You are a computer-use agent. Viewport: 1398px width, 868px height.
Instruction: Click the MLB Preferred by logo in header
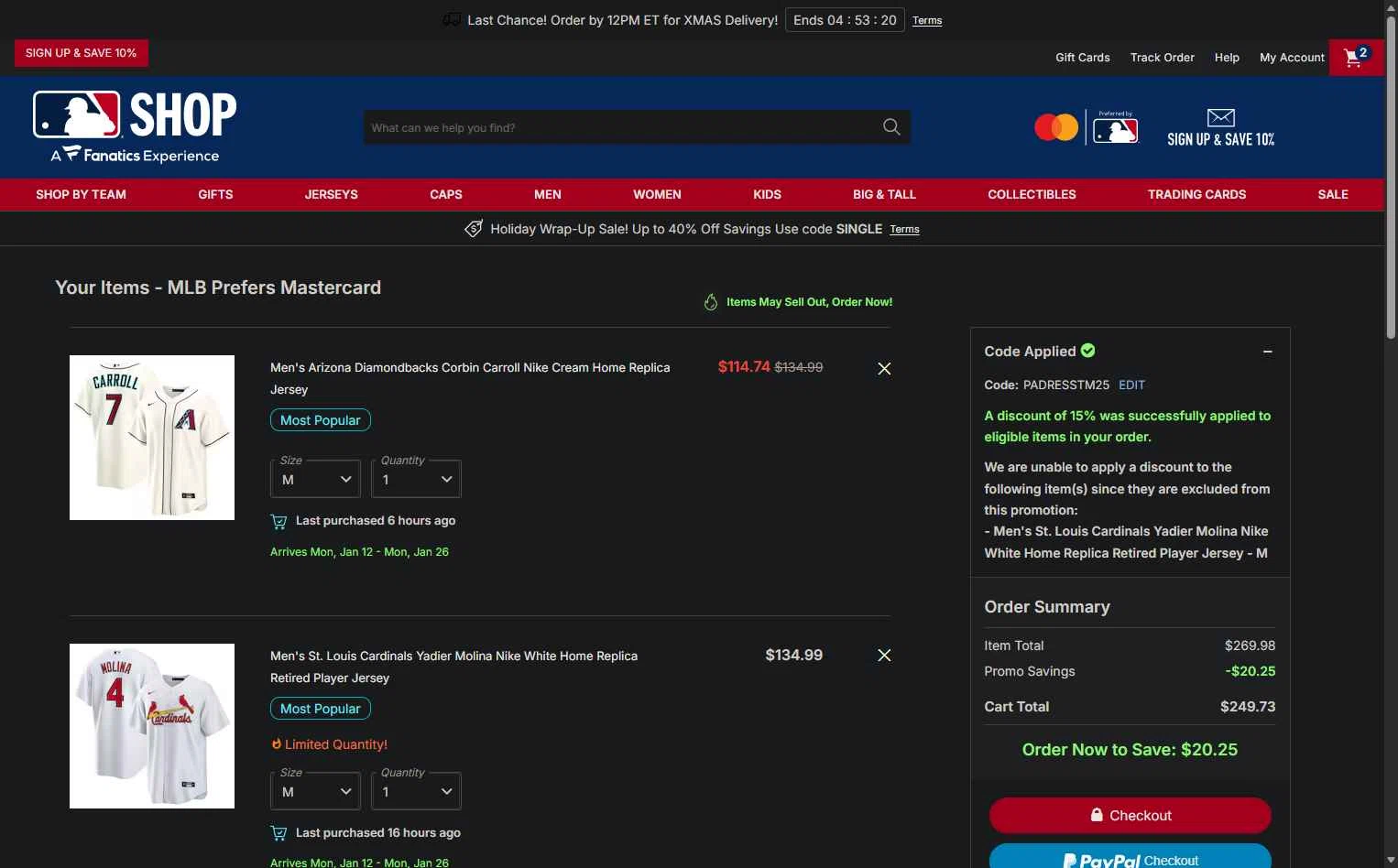[1115, 127]
